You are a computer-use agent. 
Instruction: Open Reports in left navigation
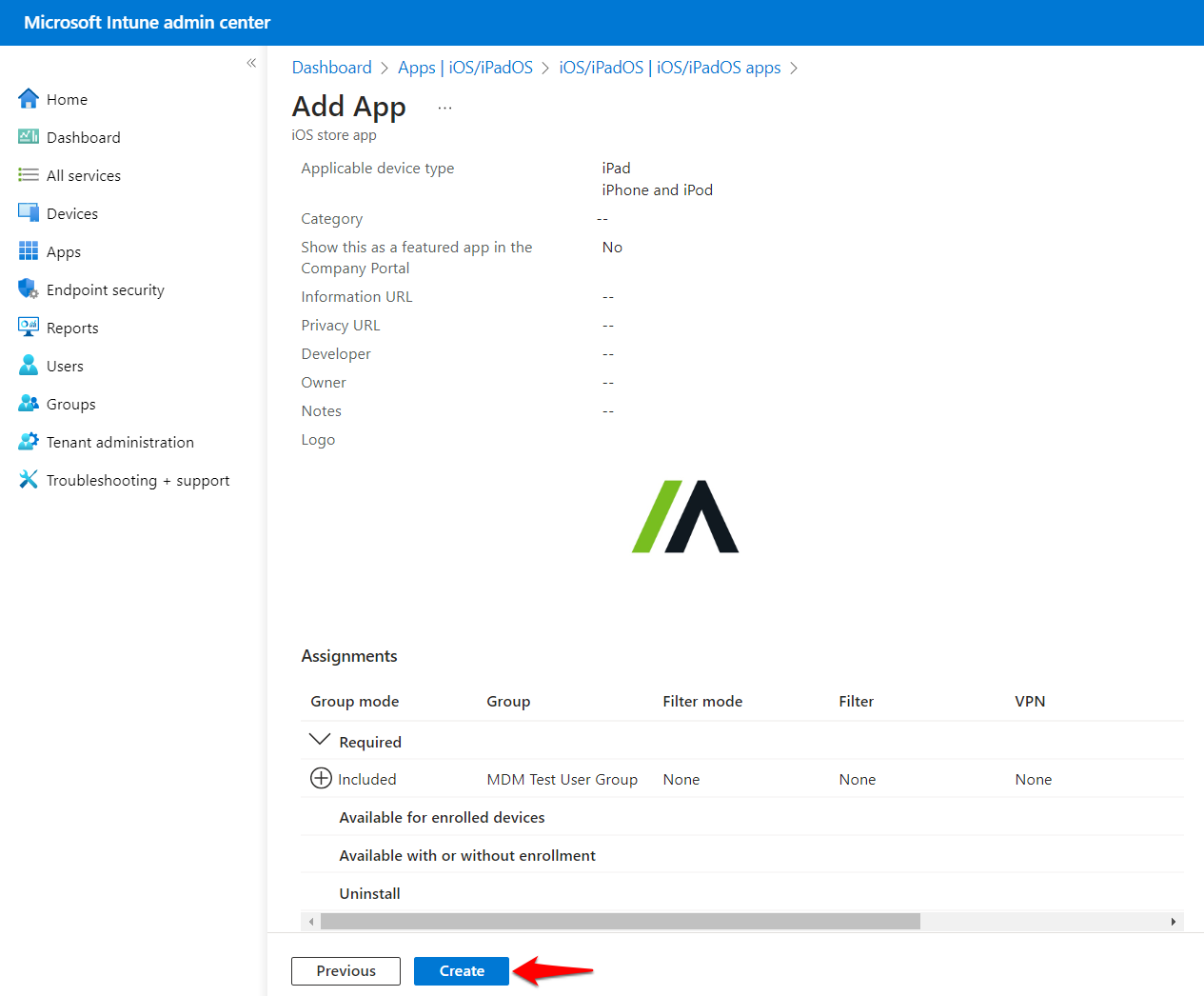pos(72,328)
